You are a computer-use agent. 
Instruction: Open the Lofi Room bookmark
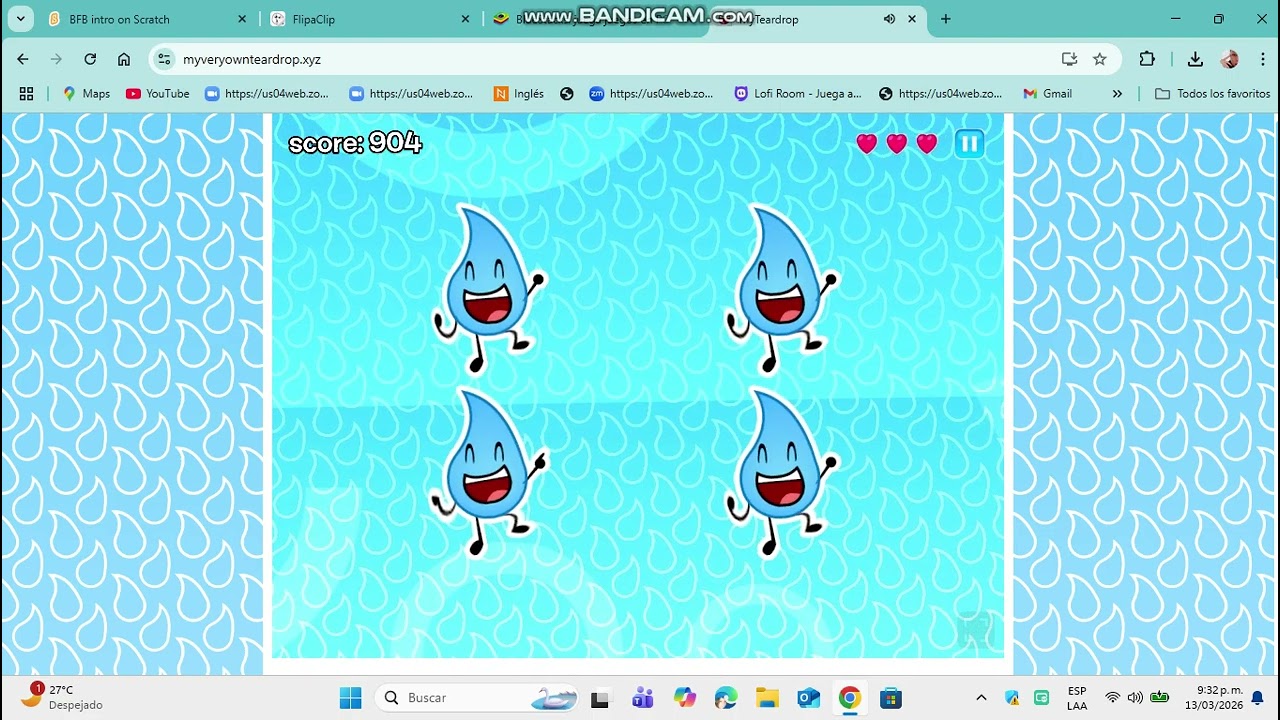coord(798,93)
